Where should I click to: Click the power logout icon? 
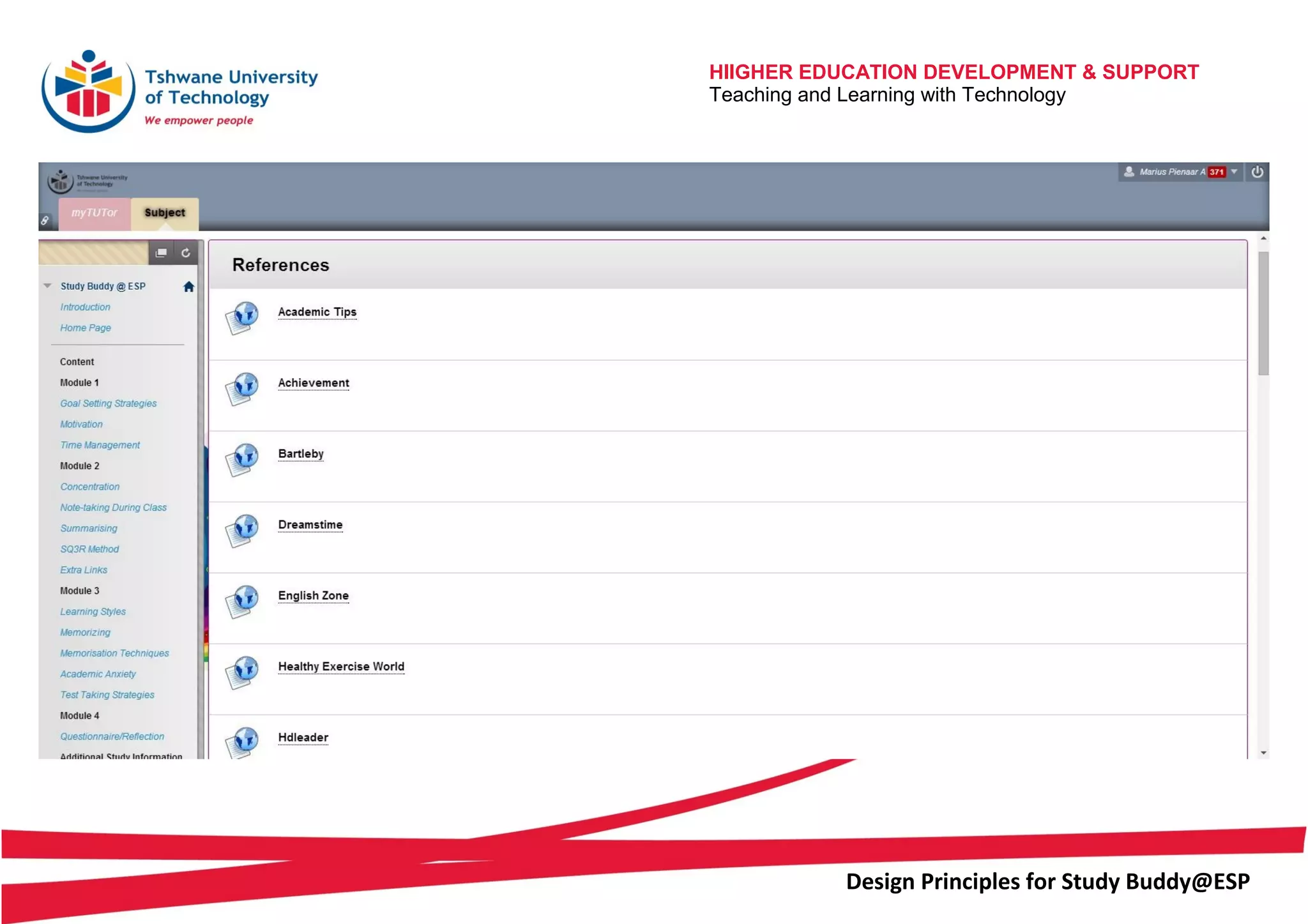point(1257,172)
